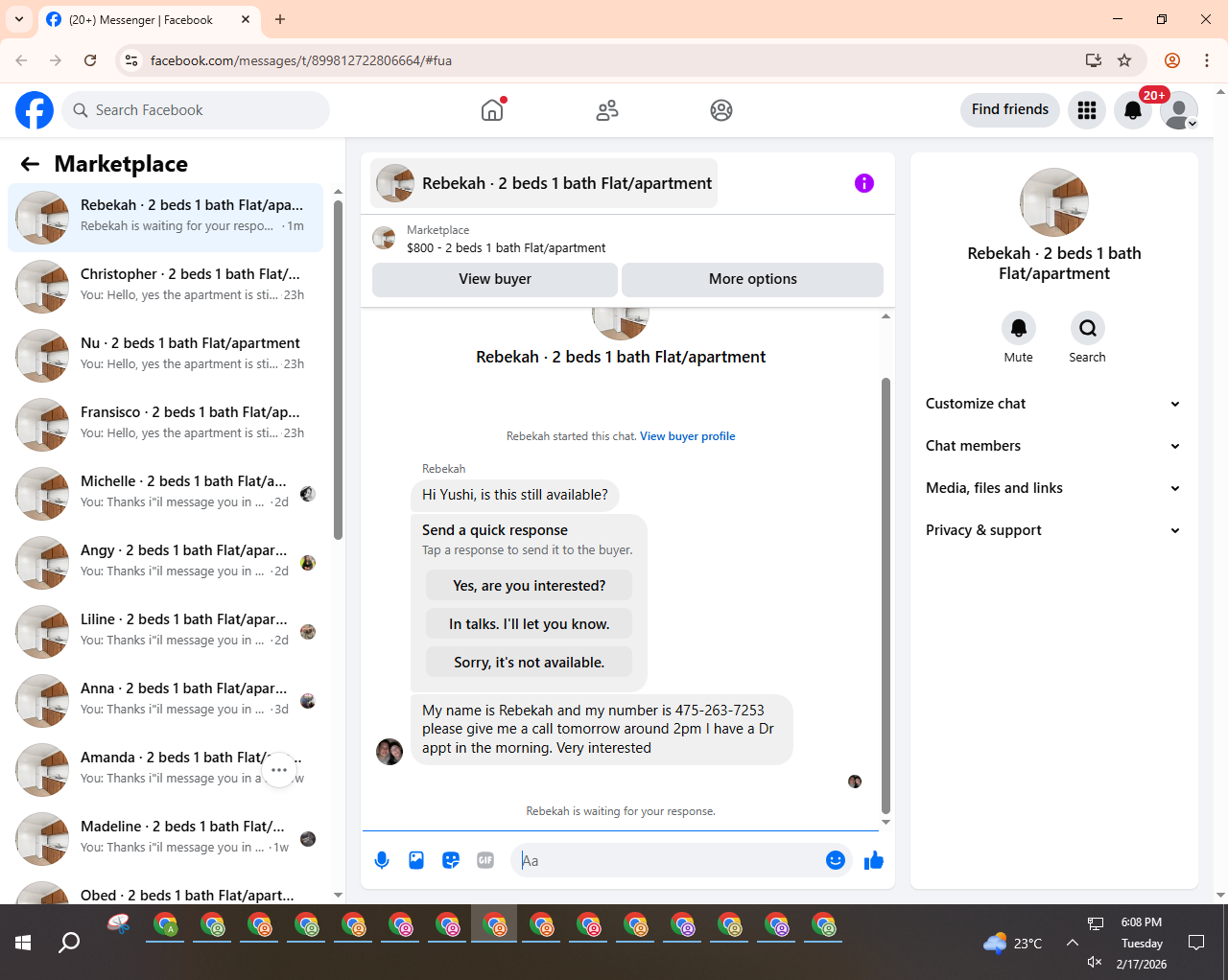The width and height of the screenshot is (1228, 980).
Task: Click the View buyer button
Action: (x=495, y=279)
